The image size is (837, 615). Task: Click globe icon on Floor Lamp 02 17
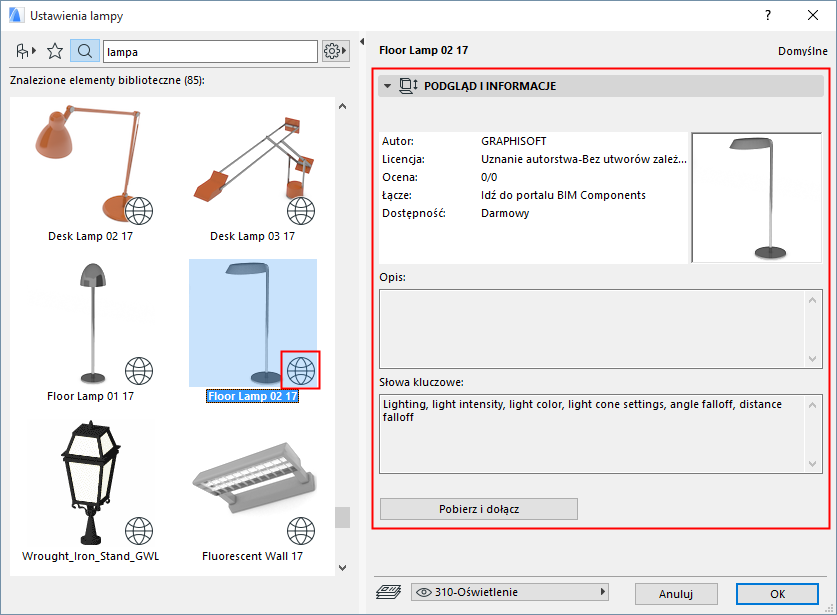301,370
